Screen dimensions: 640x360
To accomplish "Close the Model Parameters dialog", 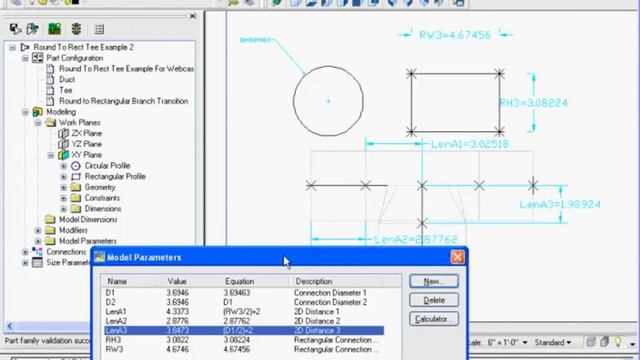I will (x=457, y=257).
